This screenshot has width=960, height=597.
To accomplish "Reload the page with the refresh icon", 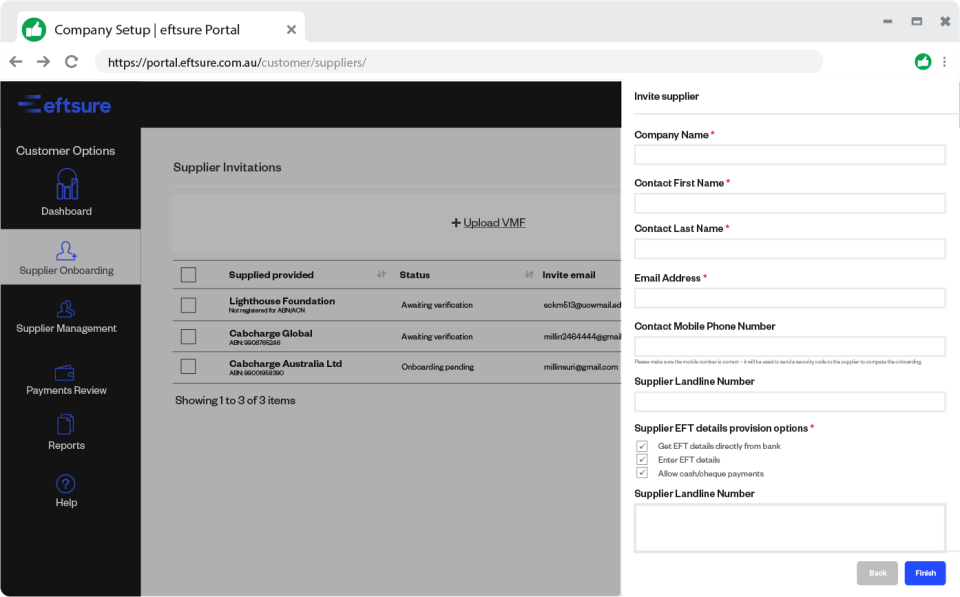I will 70,61.
